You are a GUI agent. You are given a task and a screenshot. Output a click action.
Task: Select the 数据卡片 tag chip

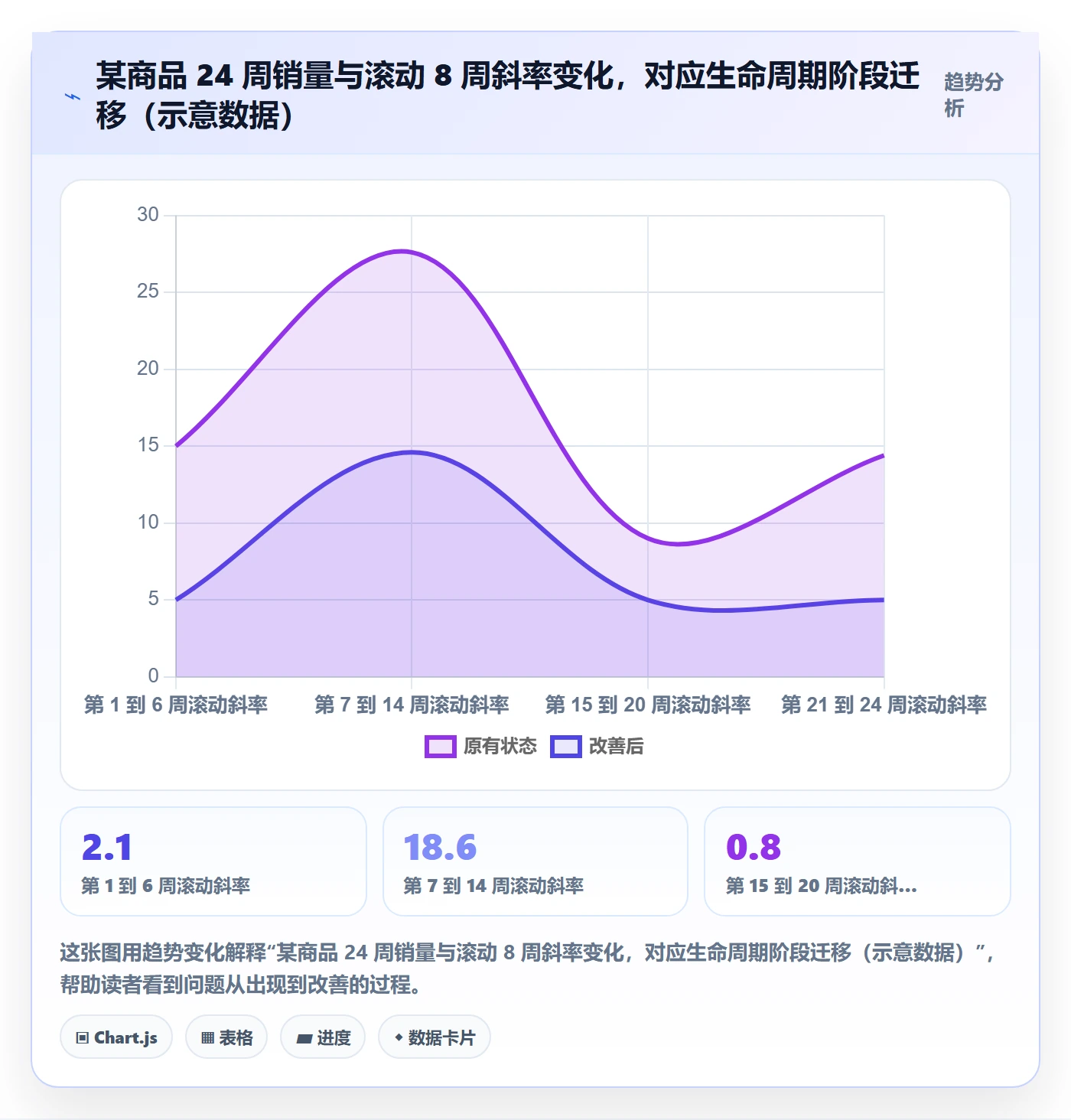coord(435,1037)
